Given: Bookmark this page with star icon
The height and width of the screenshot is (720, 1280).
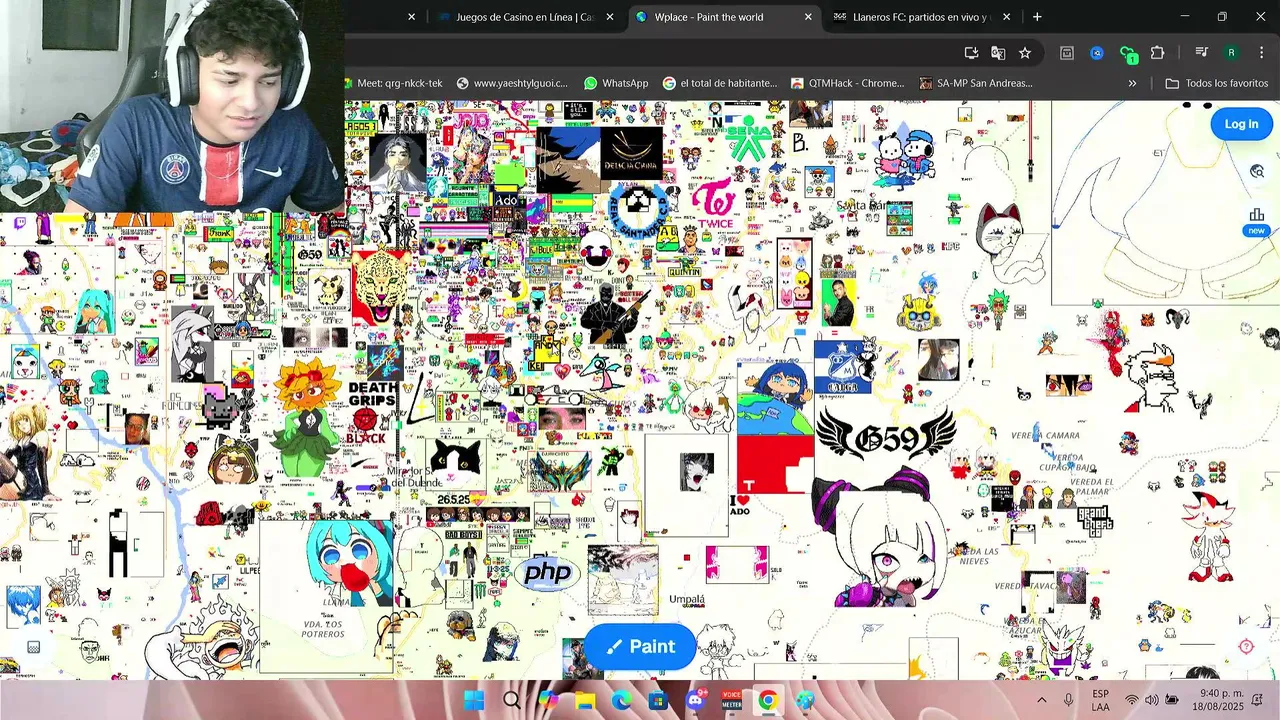Looking at the screenshot, I should [x=1025, y=53].
